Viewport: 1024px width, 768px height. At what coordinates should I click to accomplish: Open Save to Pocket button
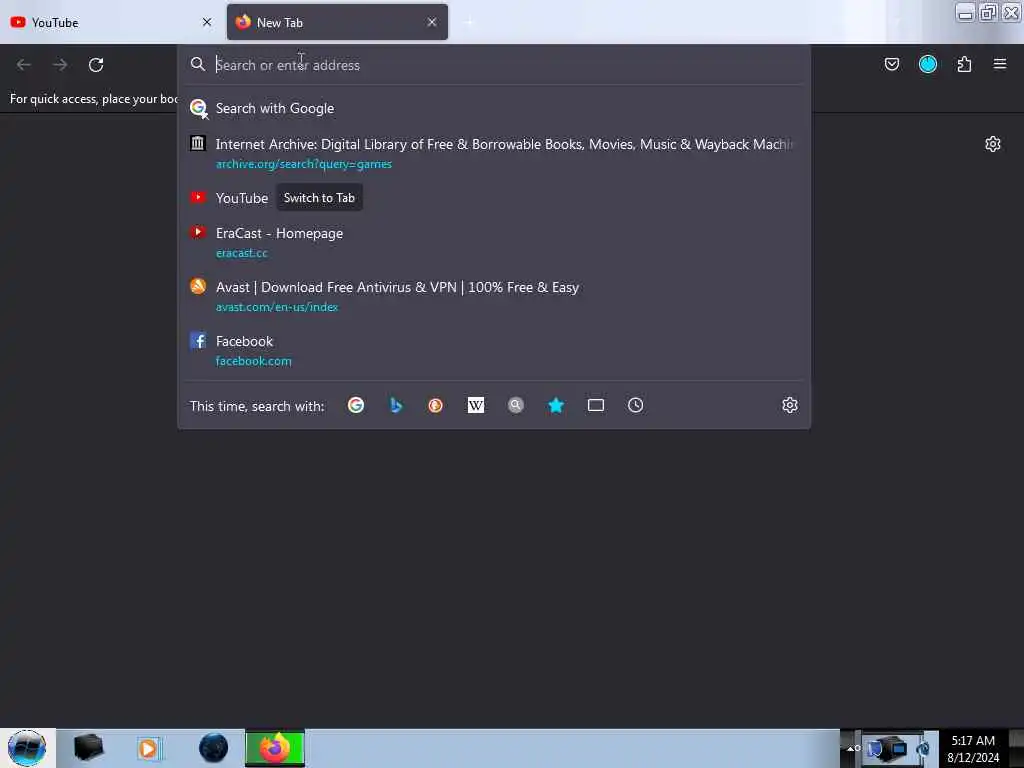point(891,64)
